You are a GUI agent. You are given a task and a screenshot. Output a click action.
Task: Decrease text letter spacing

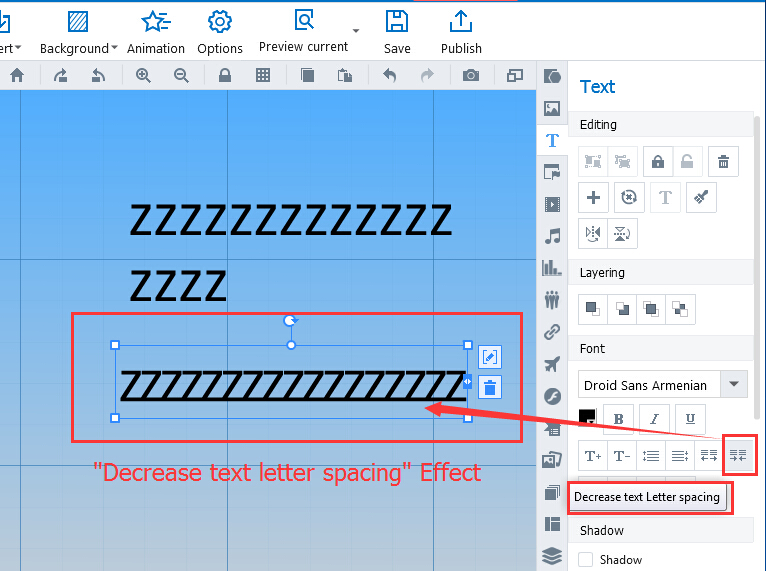(738, 455)
